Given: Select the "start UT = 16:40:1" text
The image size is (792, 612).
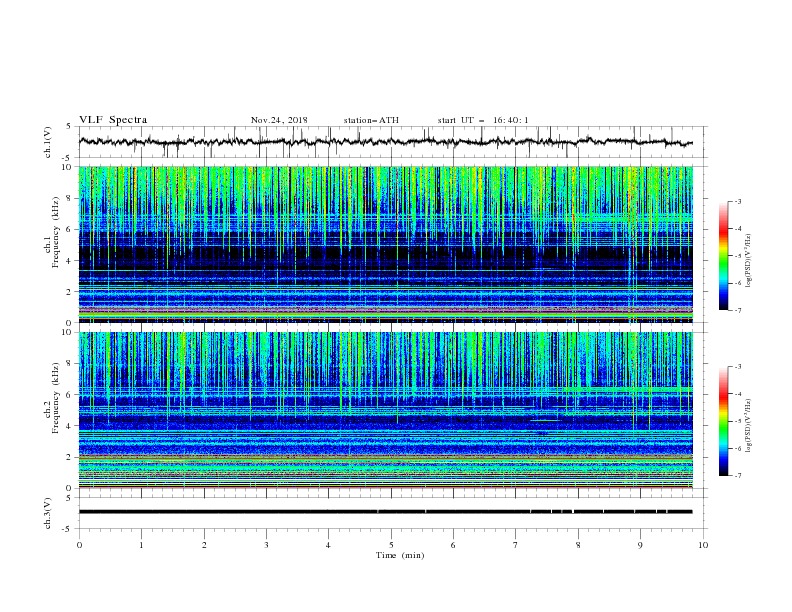Looking at the screenshot, I should 483,120.
